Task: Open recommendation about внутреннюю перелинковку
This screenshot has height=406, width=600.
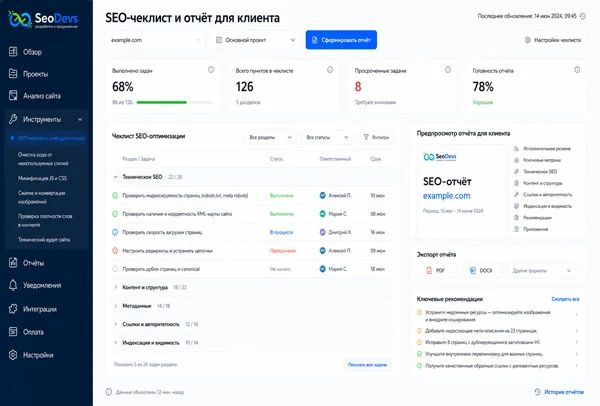Action: pos(497,354)
